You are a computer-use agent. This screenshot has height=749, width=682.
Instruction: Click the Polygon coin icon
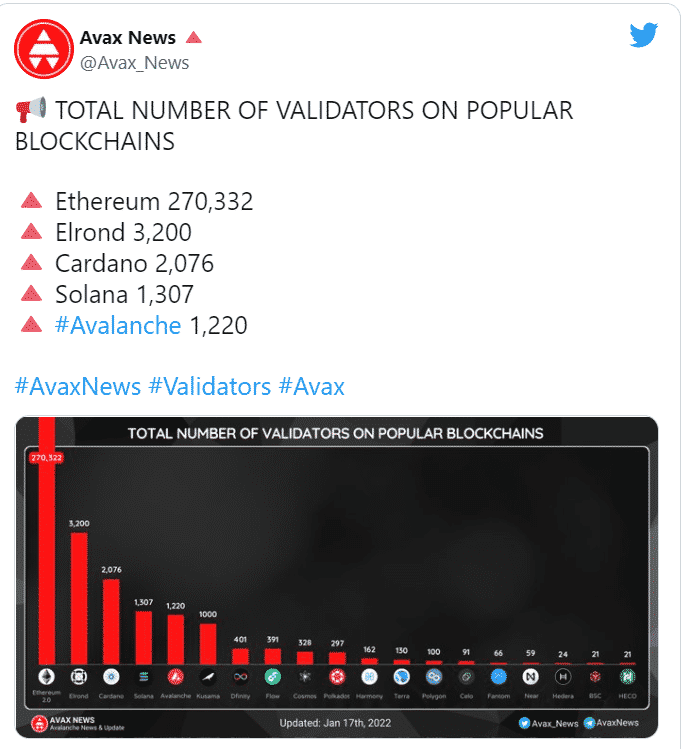click(x=434, y=676)
